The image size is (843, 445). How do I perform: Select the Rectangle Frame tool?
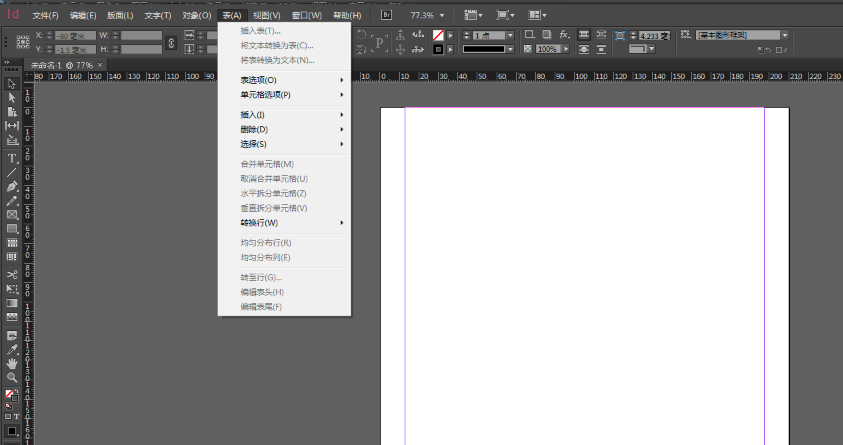coord(12,214)
